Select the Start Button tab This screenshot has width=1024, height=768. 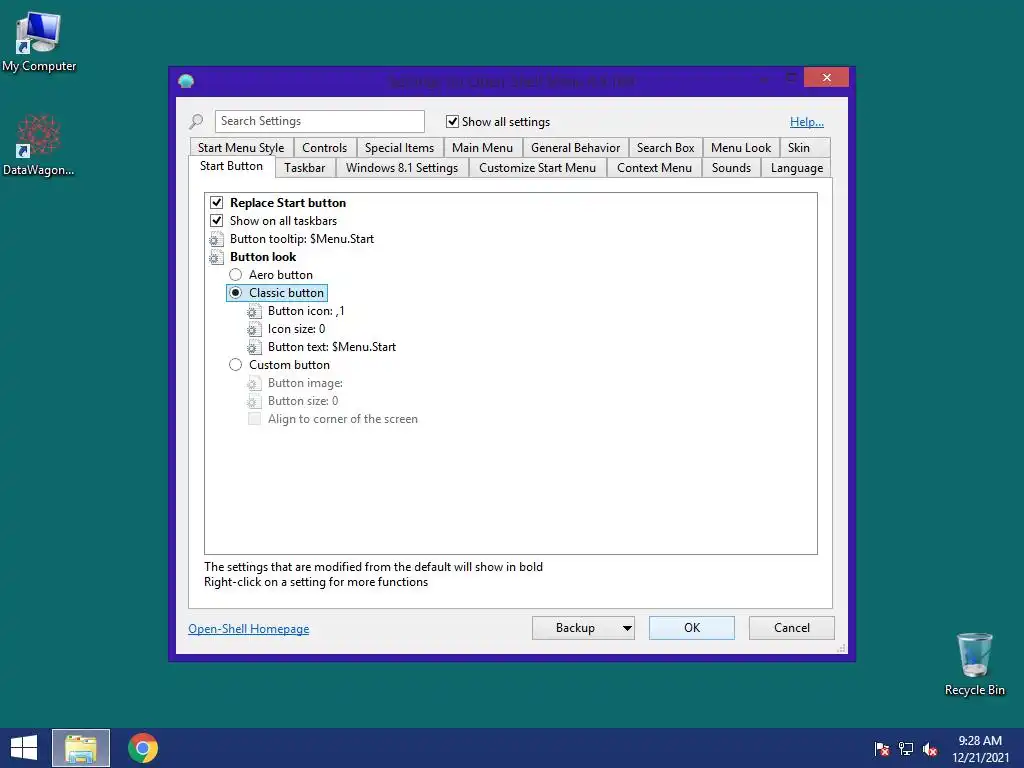pos(231,166)
